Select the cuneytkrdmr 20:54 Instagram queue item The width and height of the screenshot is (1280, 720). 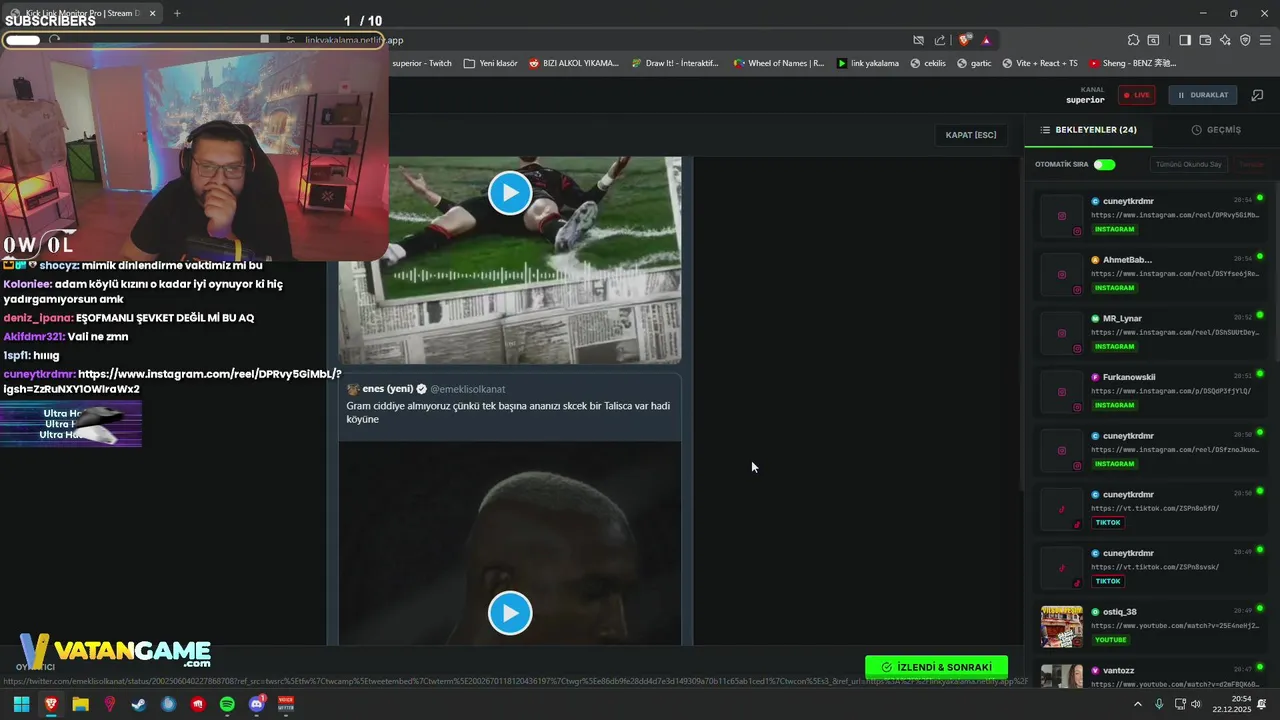coord(1150,215)
